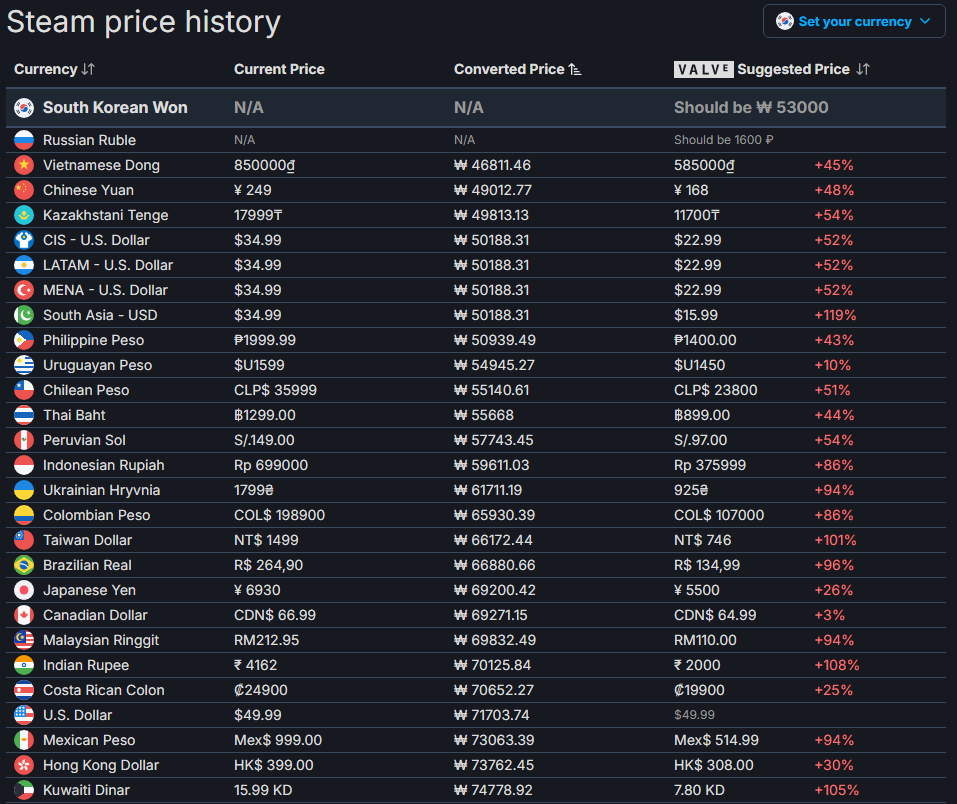Click the South Korean Won flag icon
This screenshot has height=804, width=957.
(x=24, y=107)
